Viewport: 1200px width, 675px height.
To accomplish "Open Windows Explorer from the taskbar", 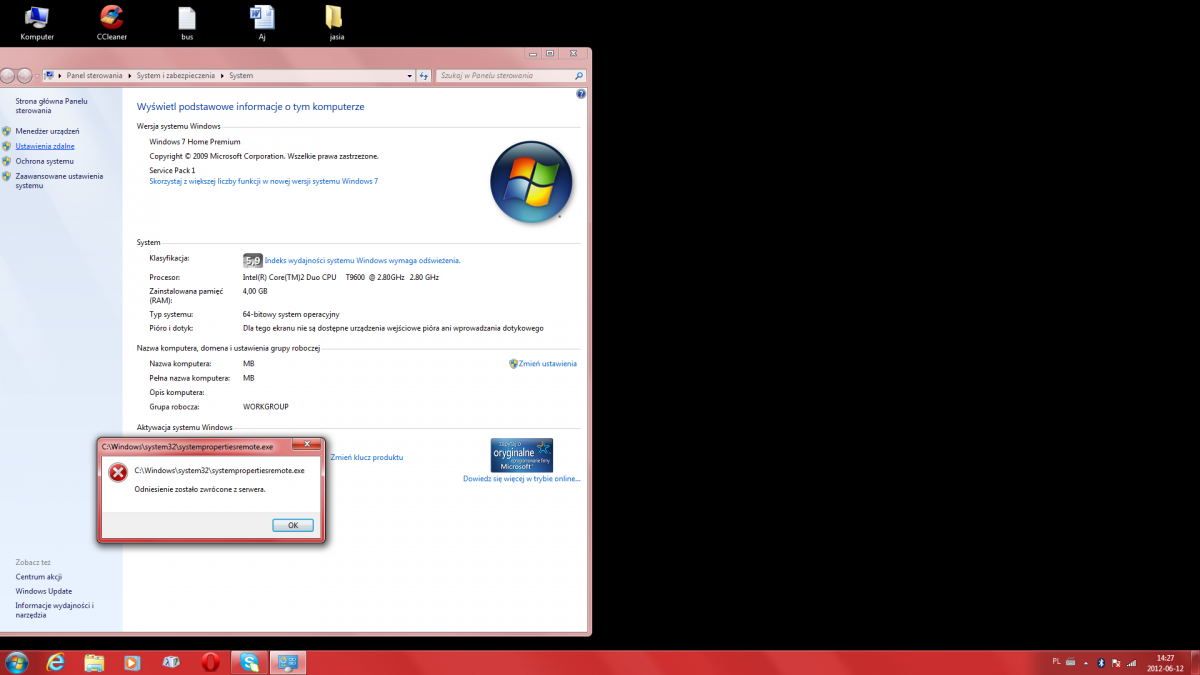I will [x=94, y=662].
